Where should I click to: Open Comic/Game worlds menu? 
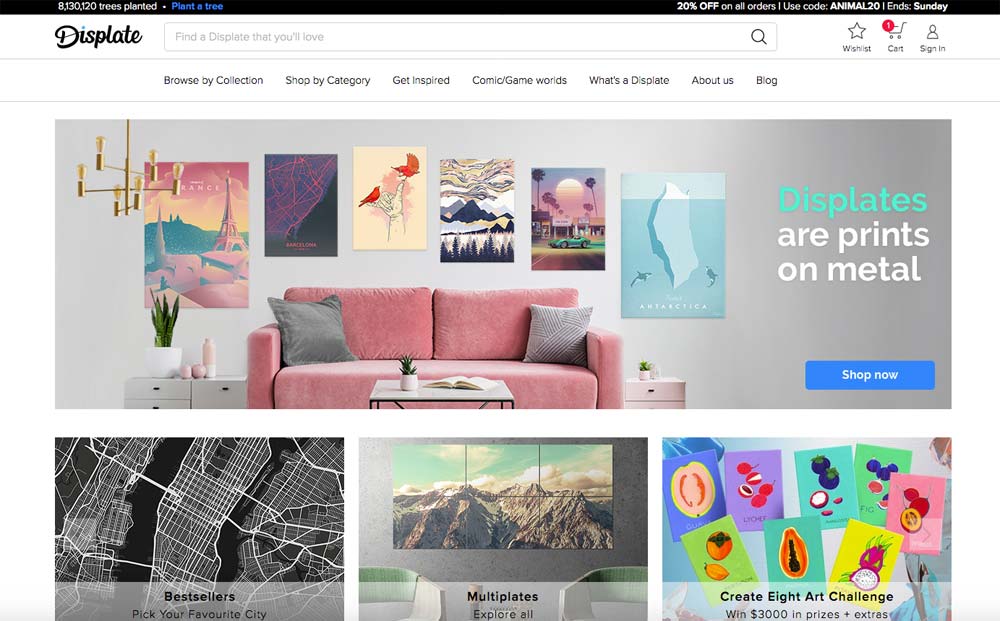(x=519, y=80)
